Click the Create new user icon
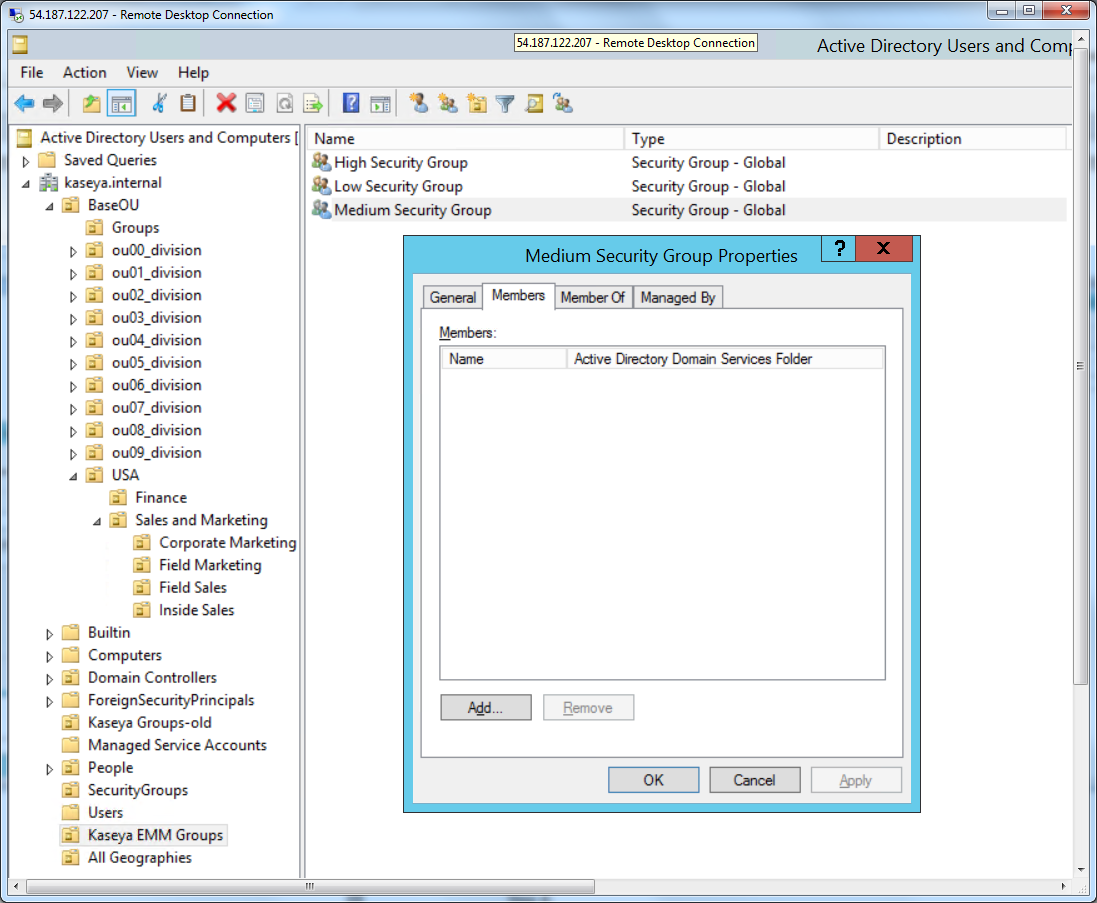1097x903 pixels. tap(418, 103)
